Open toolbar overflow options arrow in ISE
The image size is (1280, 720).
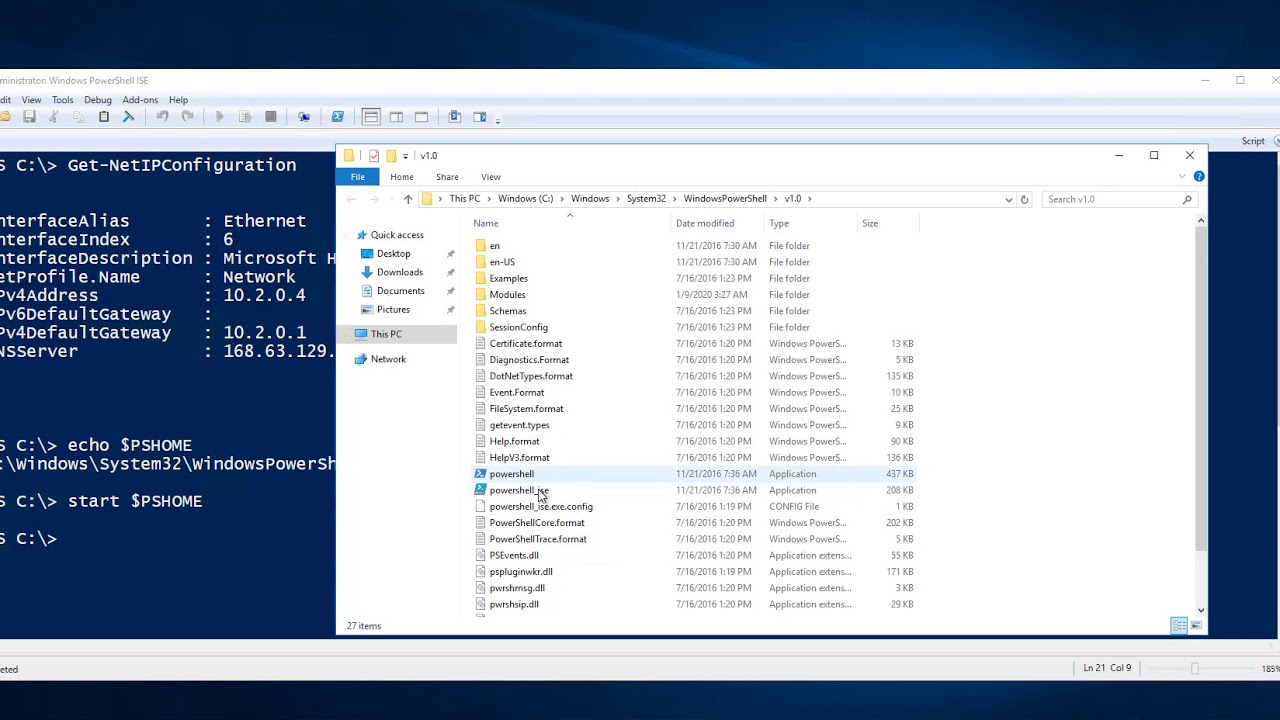tap(498, 119)
